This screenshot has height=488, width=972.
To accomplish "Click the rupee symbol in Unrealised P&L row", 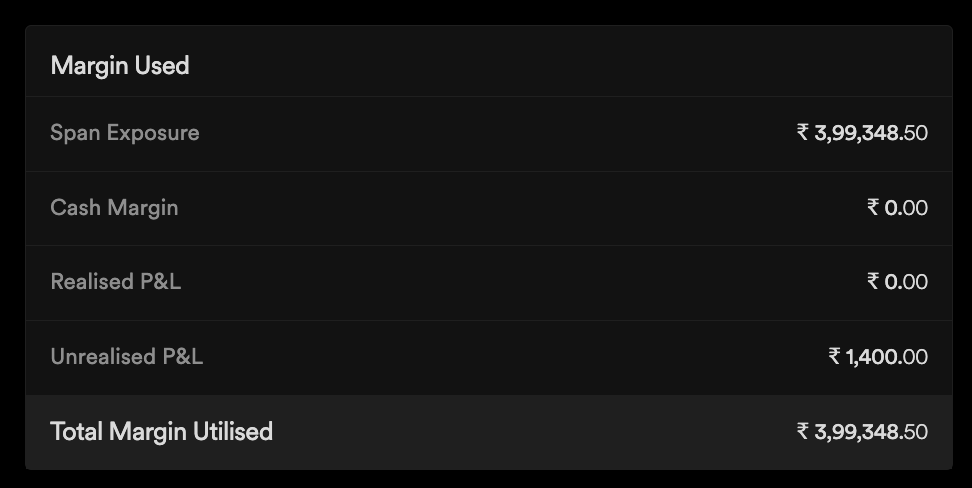I will click(x=834, y=357).
